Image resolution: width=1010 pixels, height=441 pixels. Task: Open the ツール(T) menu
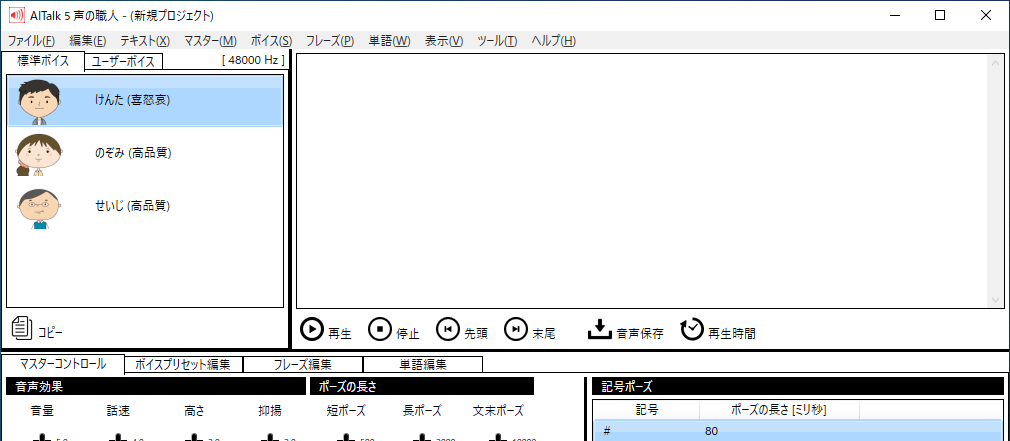click(497, 41)
